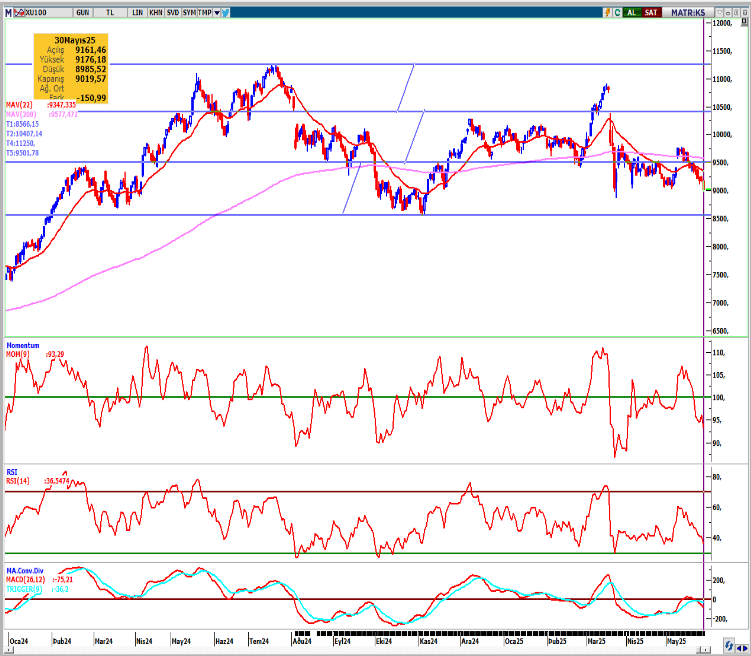The image size is (751, 656).
Task: Toggle the LIN scale button
Action: click(x=137, y=12)
